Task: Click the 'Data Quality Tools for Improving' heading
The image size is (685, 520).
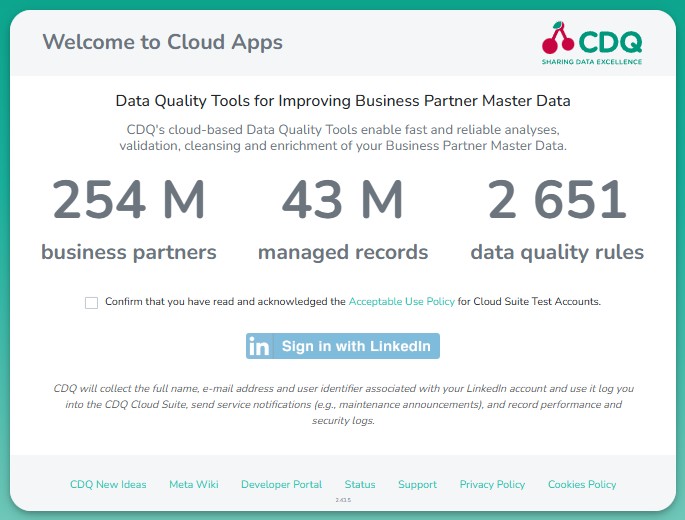Action: point(343,101)
